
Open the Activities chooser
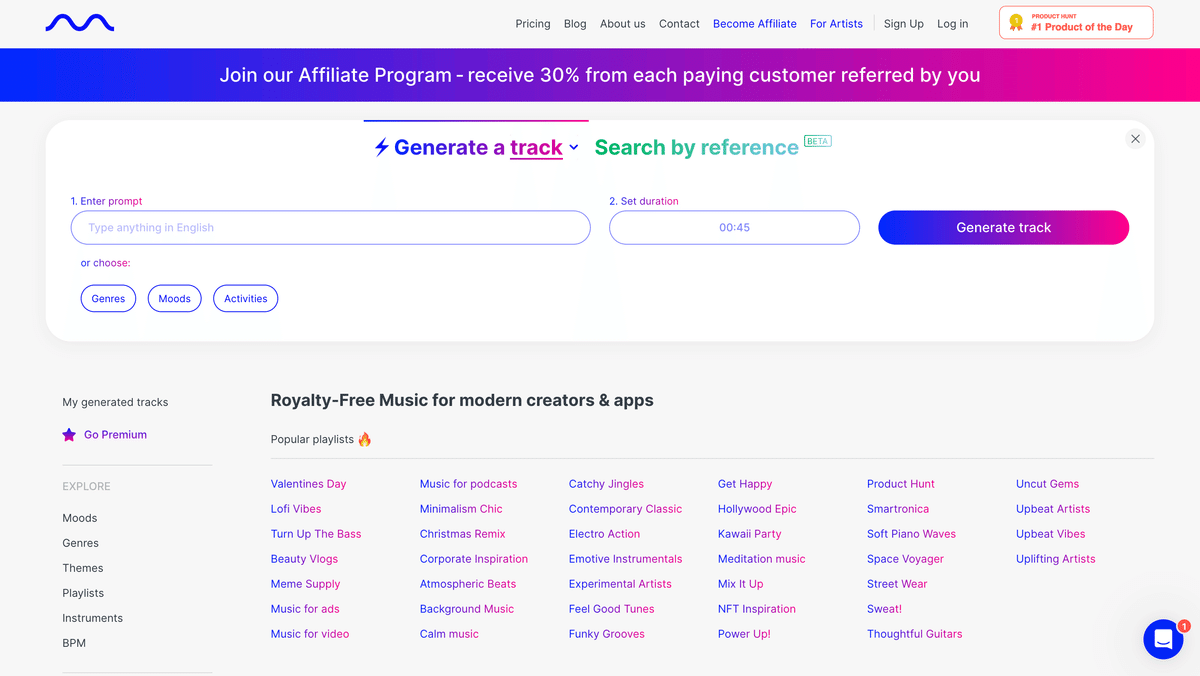(245, 298)
